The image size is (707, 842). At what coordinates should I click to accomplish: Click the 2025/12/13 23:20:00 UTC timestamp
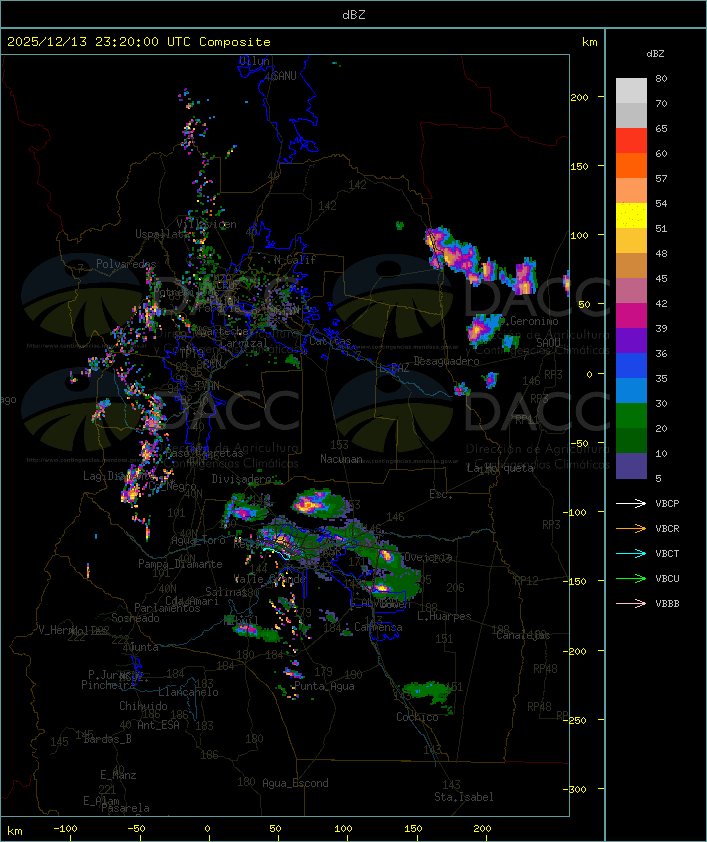pos(98,42)
